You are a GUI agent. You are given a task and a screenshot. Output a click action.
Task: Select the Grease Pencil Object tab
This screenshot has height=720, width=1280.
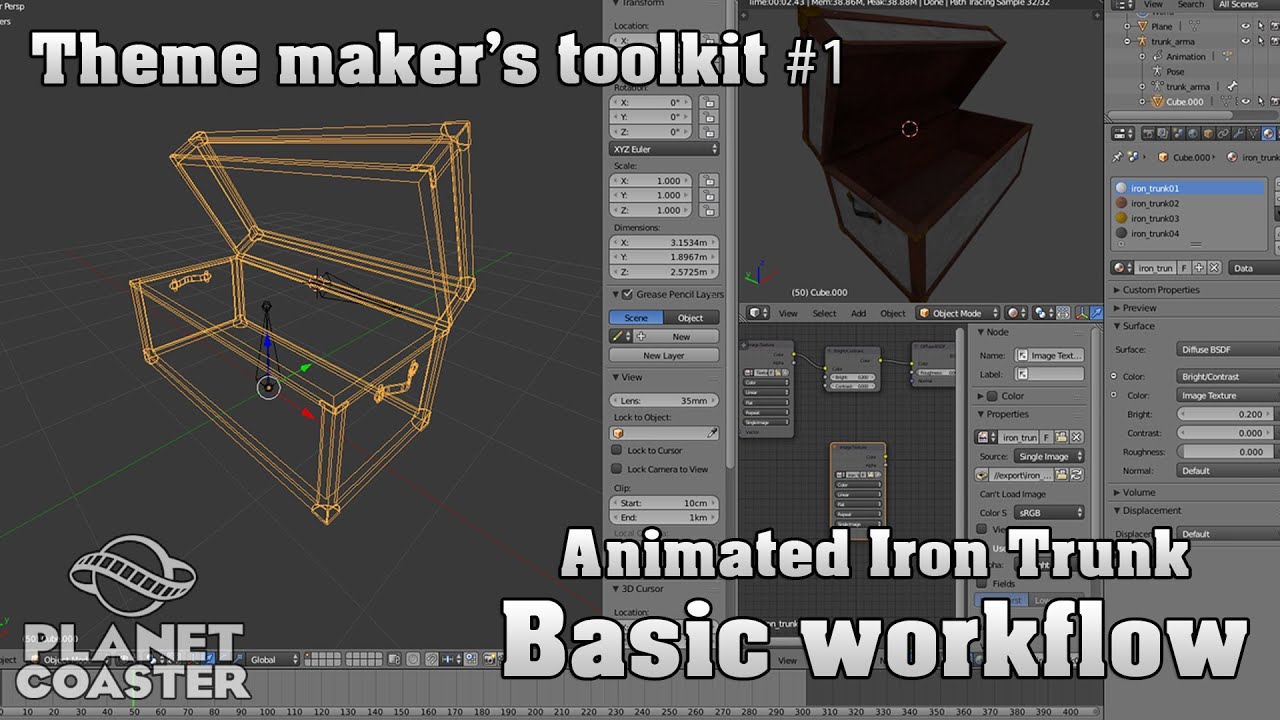[691, 318]
